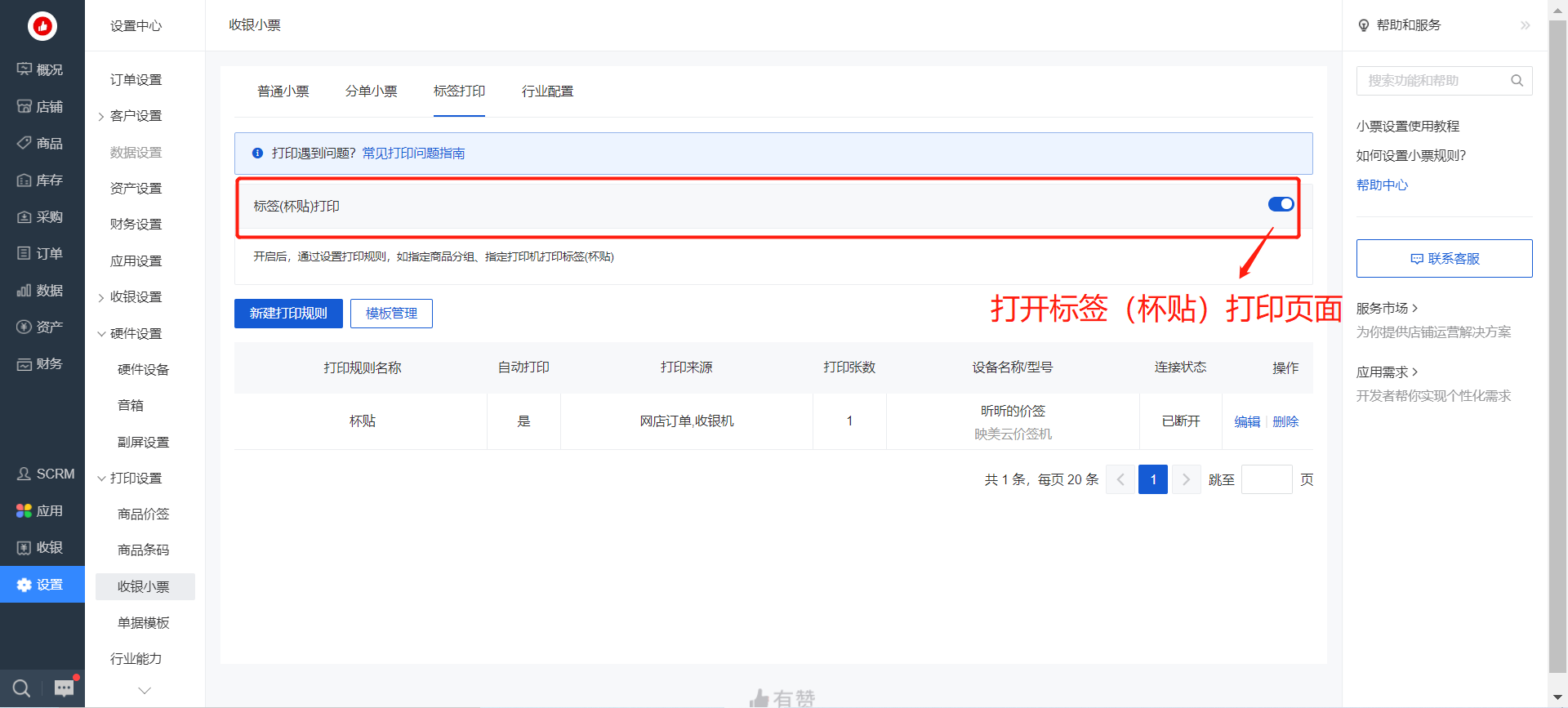Open 采购 purchasing section
Screen dimensions: 1568x708
[x=42, y=216]
